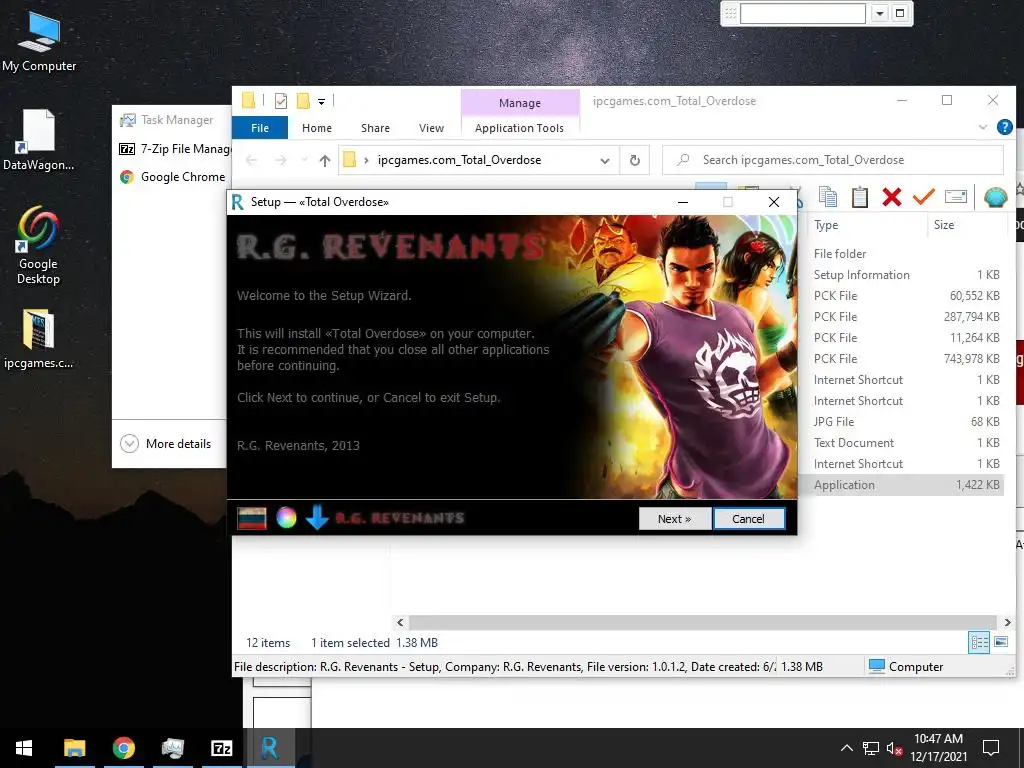Sort by the Type column header
1024x768 pixels.
[825, 225]
